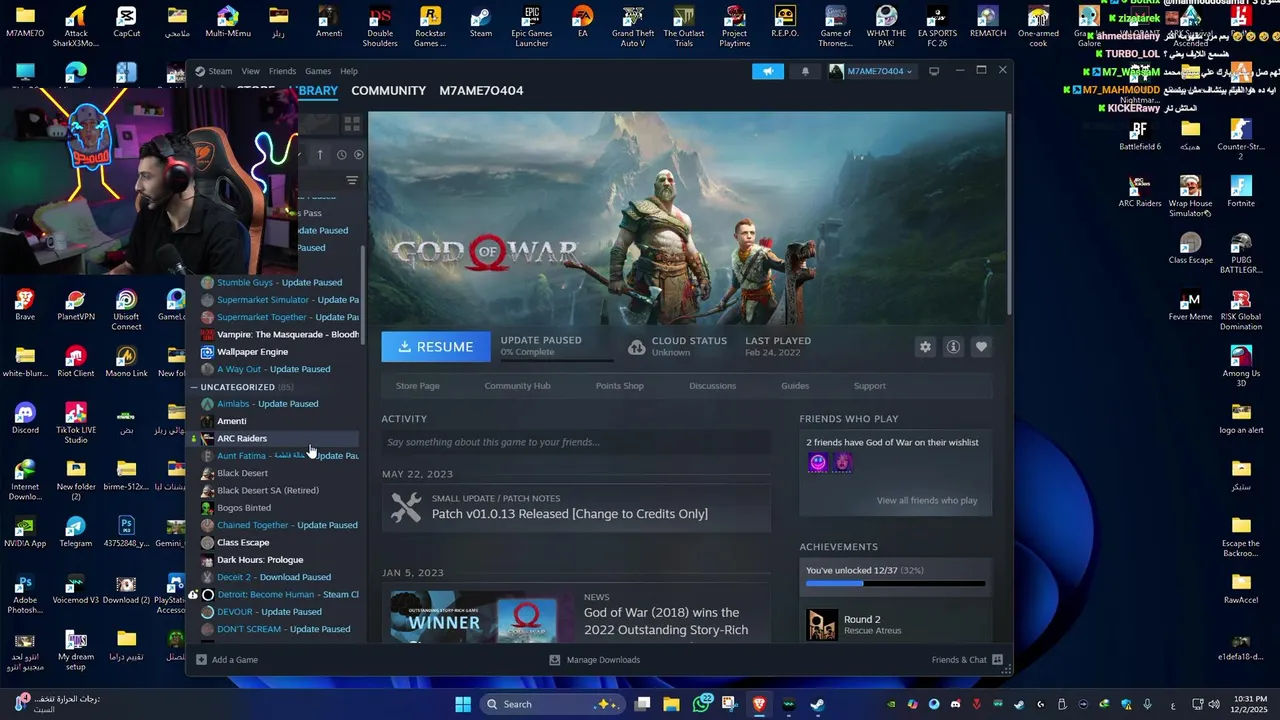
Task: Open Among Us 3D desktop shortcut
Action: coord(1241,365)
